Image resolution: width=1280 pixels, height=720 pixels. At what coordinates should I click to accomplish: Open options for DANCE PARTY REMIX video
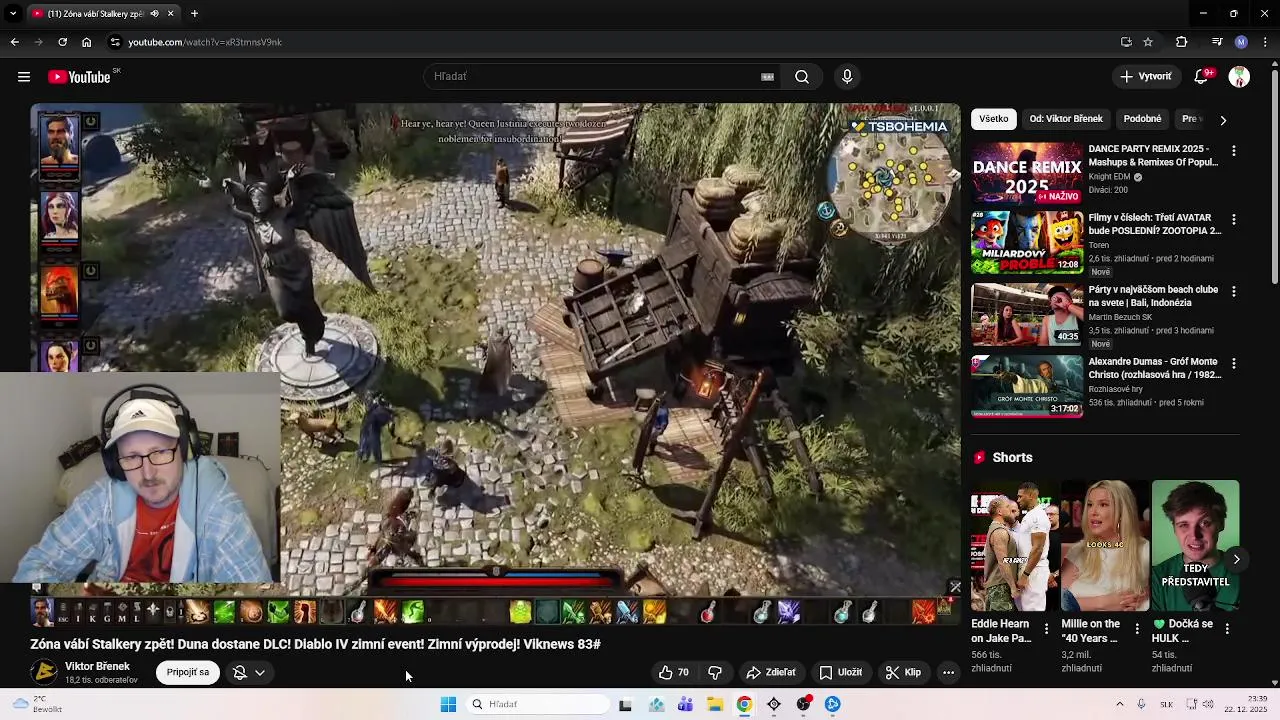pos(1233,151)
